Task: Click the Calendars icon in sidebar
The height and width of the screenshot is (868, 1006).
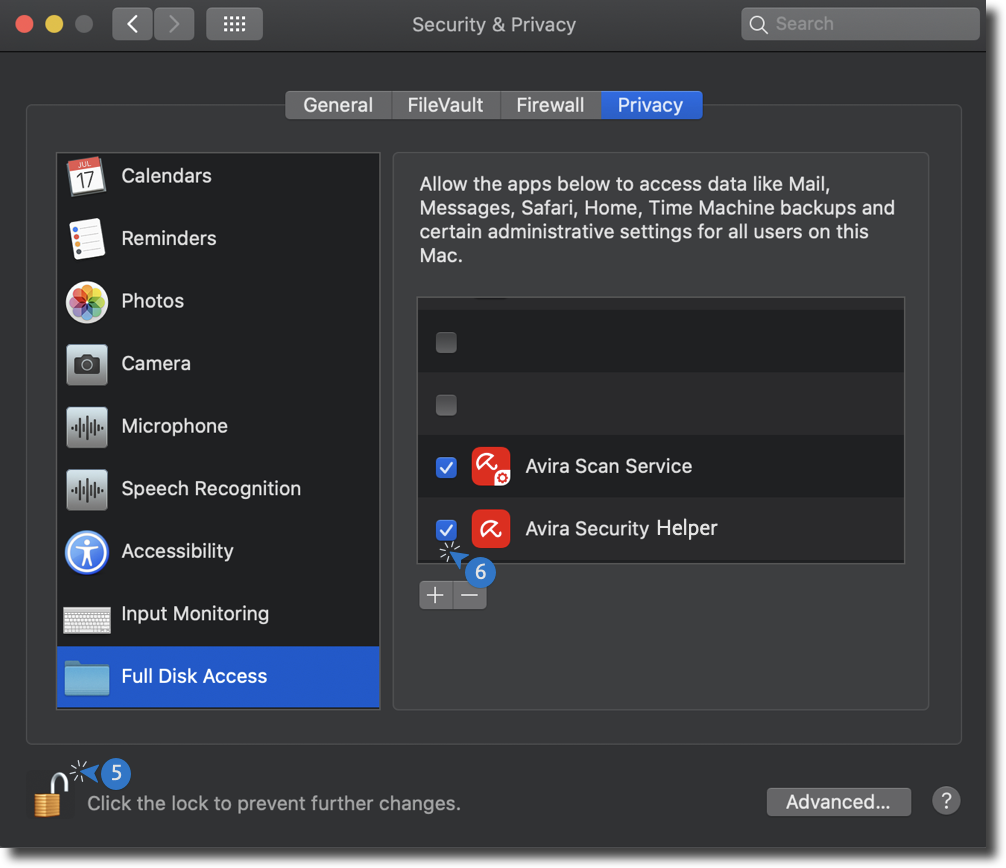Action: coord(86,176)
